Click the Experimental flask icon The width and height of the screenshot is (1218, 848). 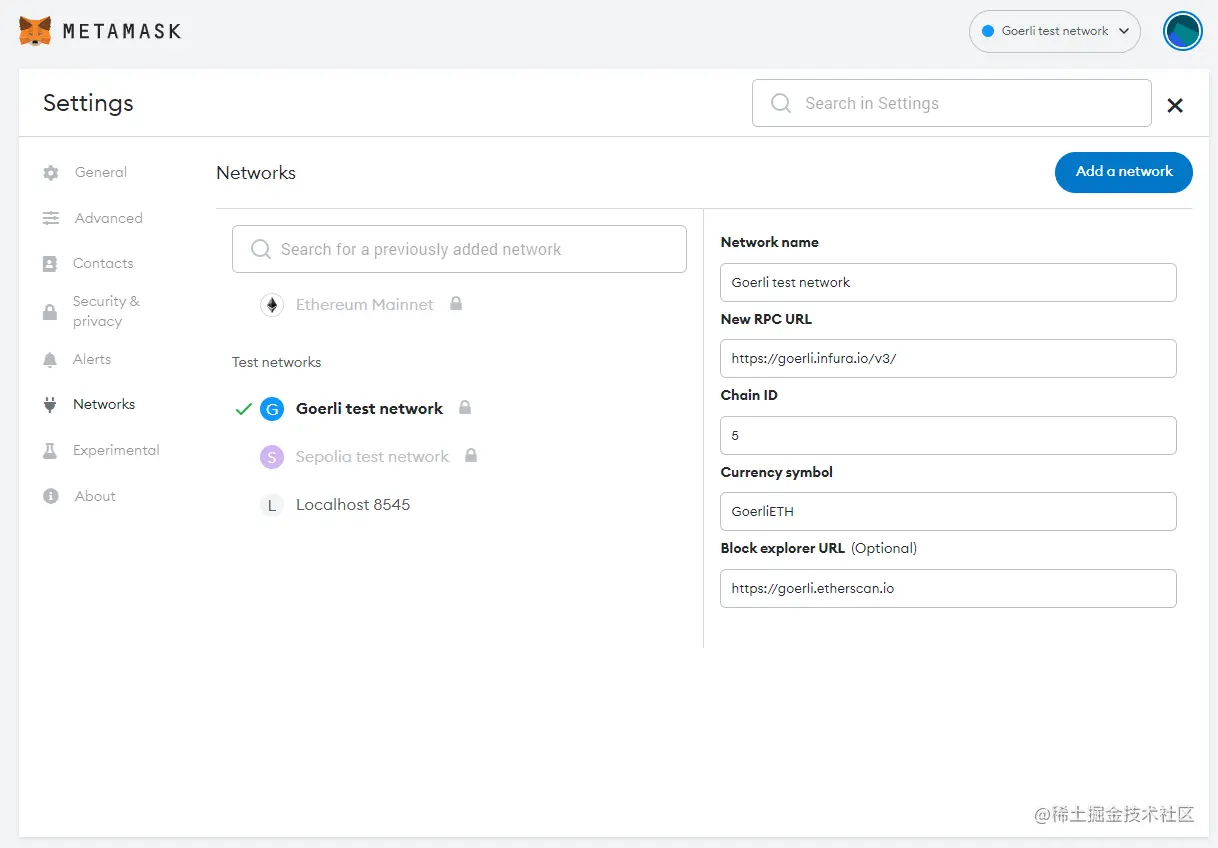(50, 451)
